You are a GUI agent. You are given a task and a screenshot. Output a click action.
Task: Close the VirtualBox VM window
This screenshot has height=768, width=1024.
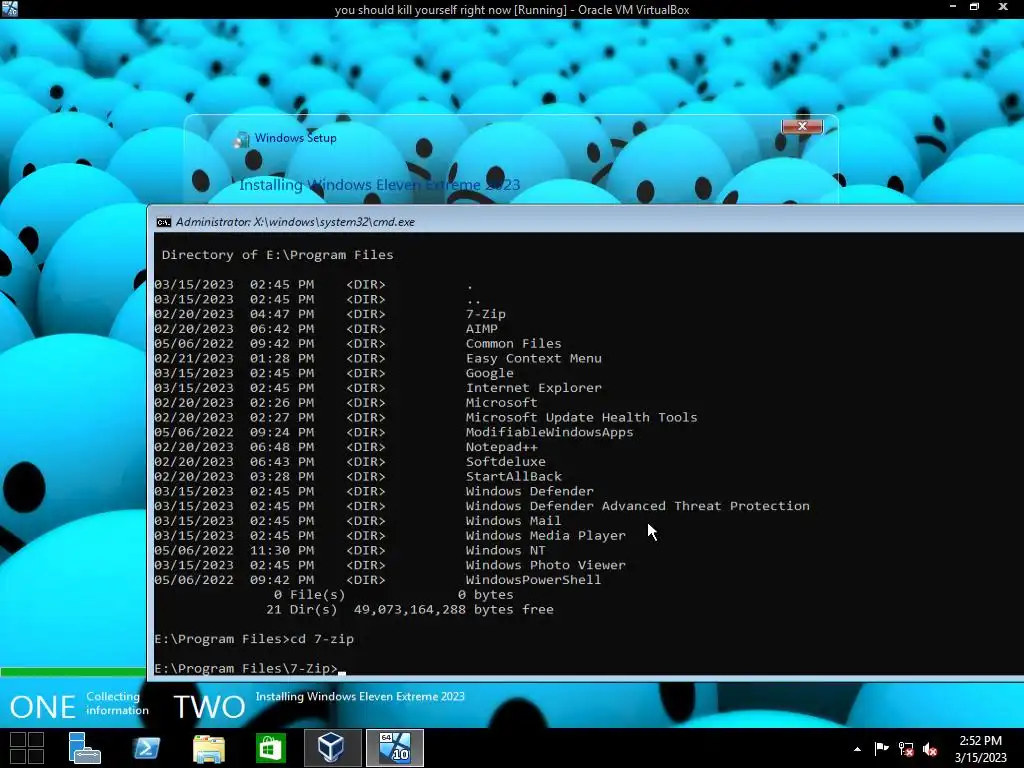[1003, 7]
